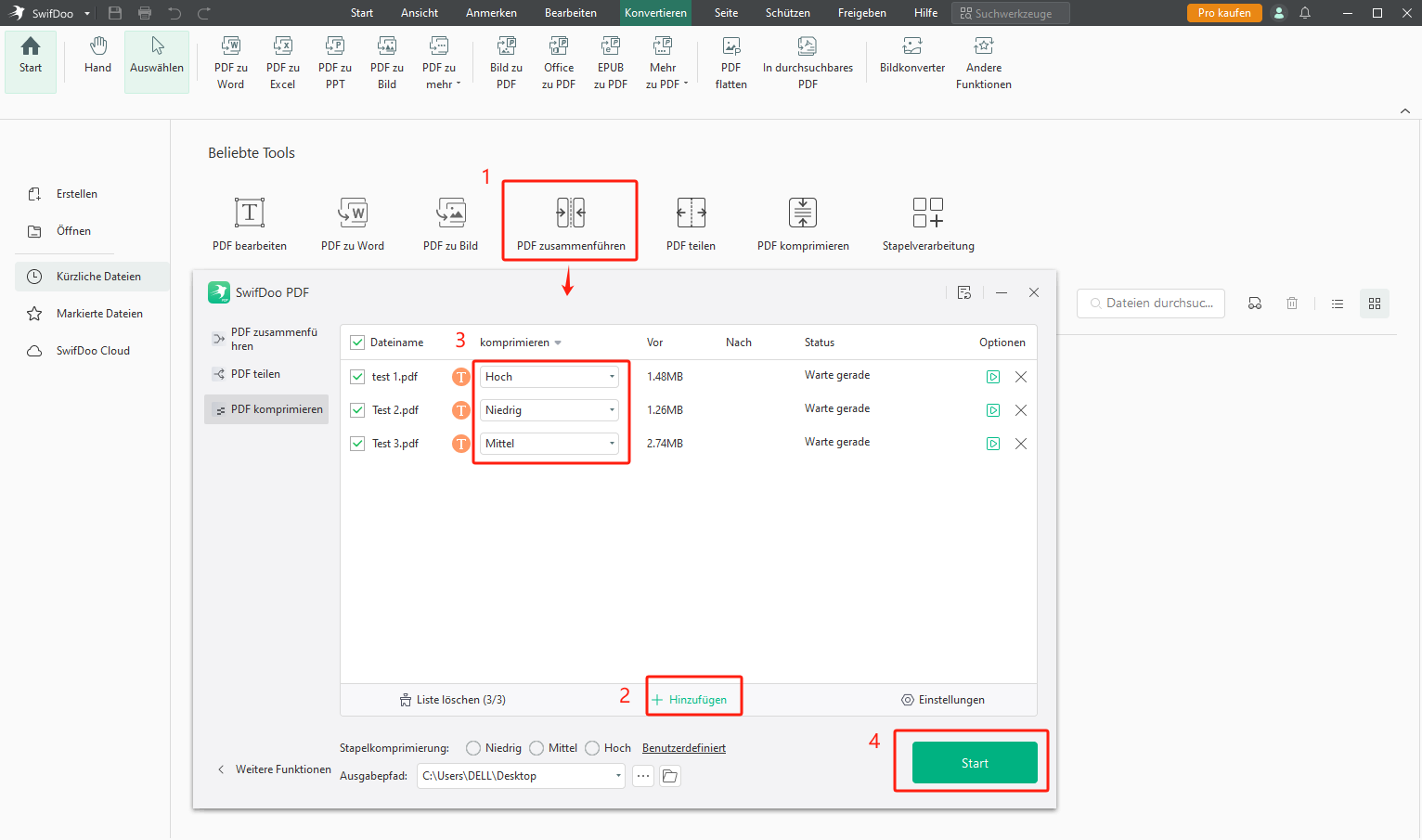Open In durchsuchbares PDF tool

tap(808, 62)
